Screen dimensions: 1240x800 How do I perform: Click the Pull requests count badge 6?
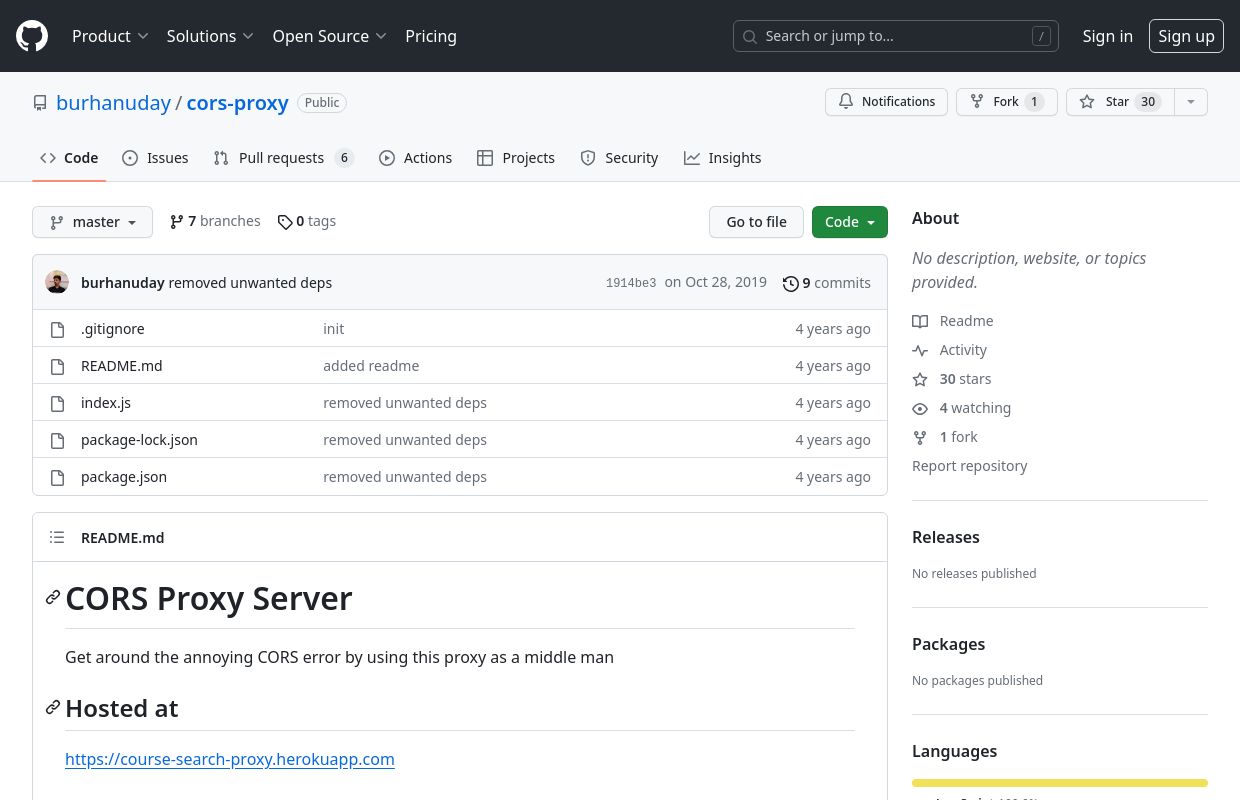(x=344, y=158)
